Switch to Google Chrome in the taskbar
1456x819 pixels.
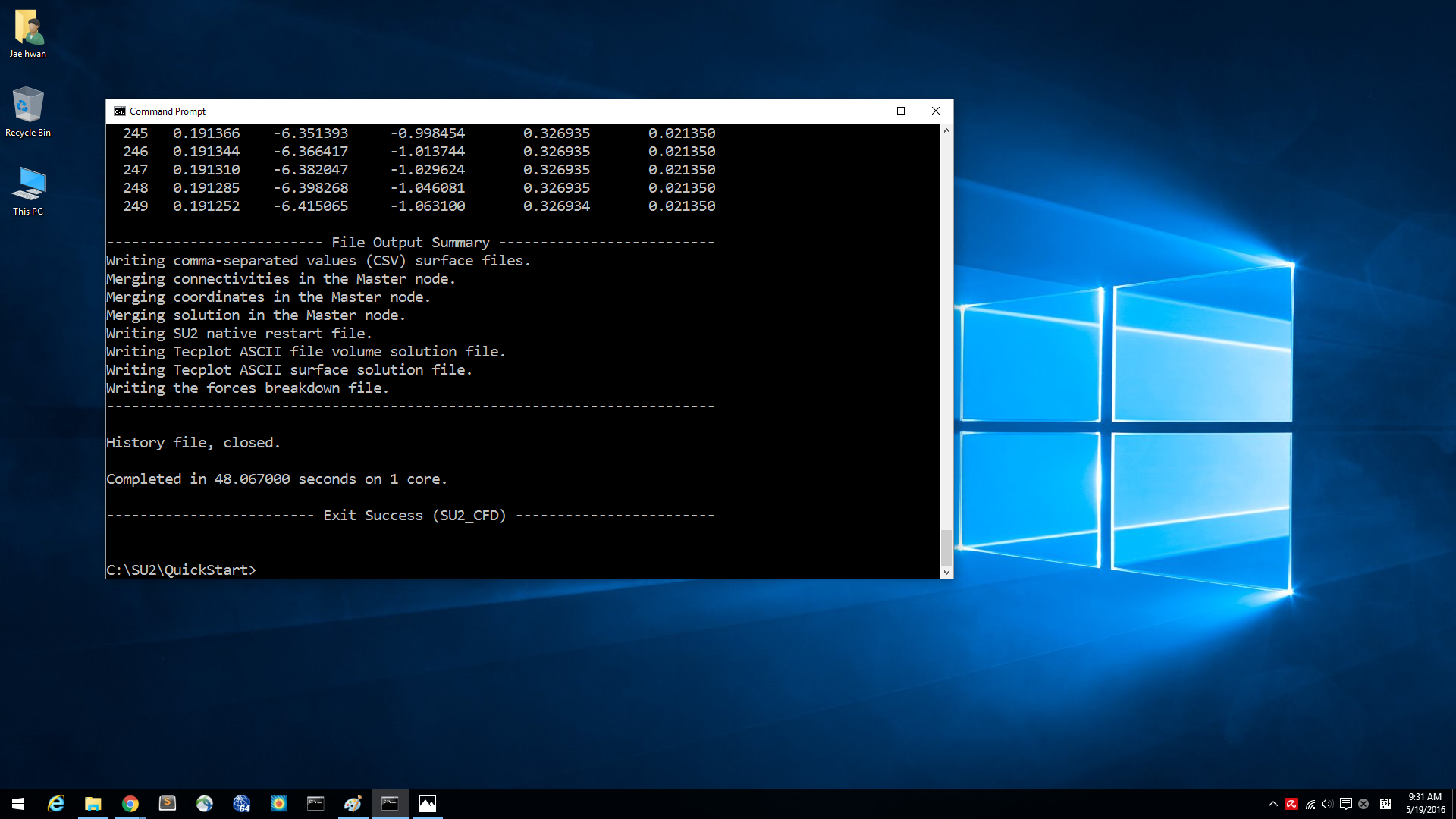[130, 804]
